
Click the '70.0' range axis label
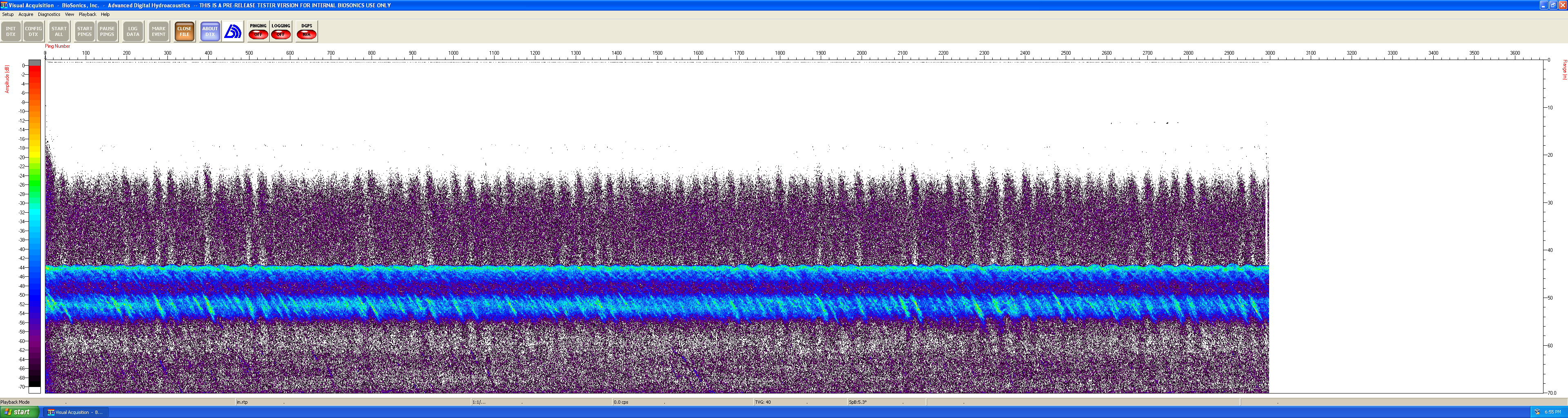1552,393
